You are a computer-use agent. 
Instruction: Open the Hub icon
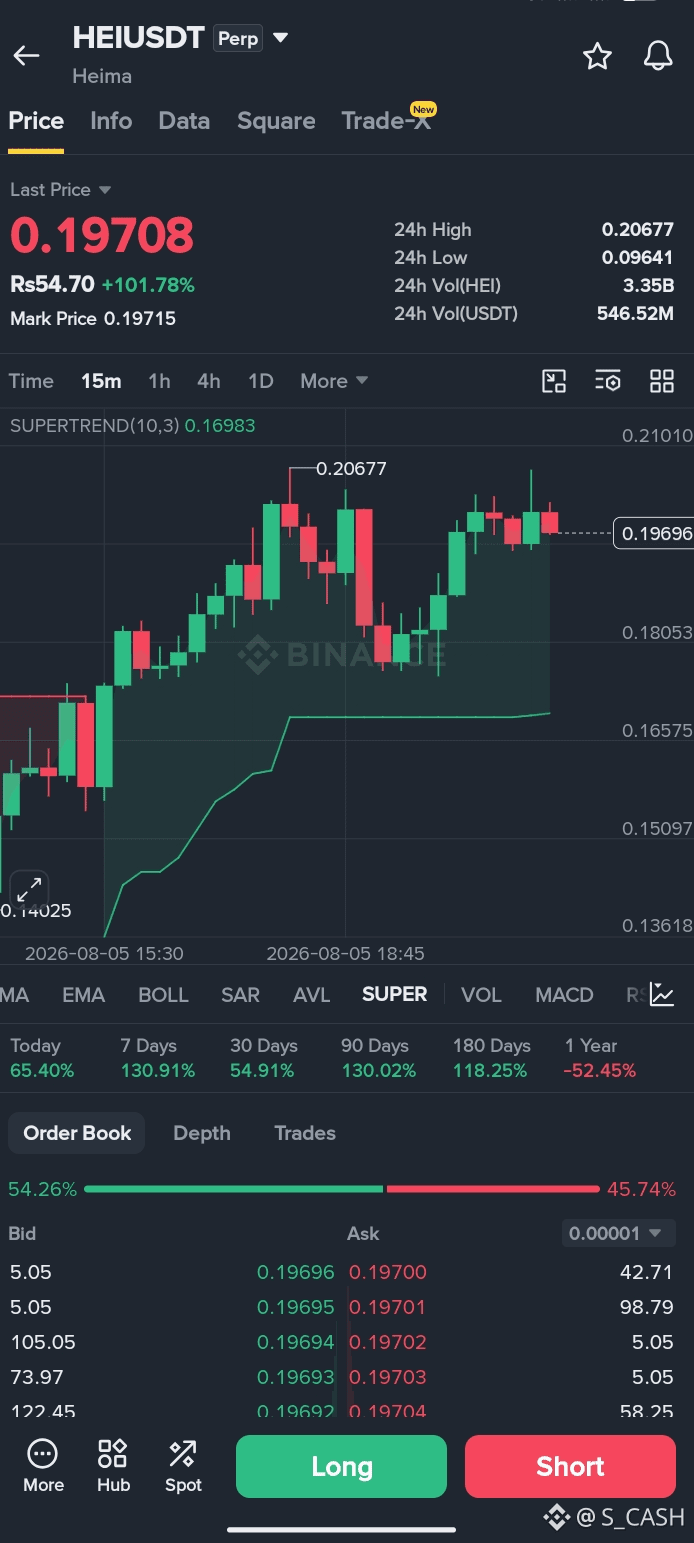click(113, 1466)
